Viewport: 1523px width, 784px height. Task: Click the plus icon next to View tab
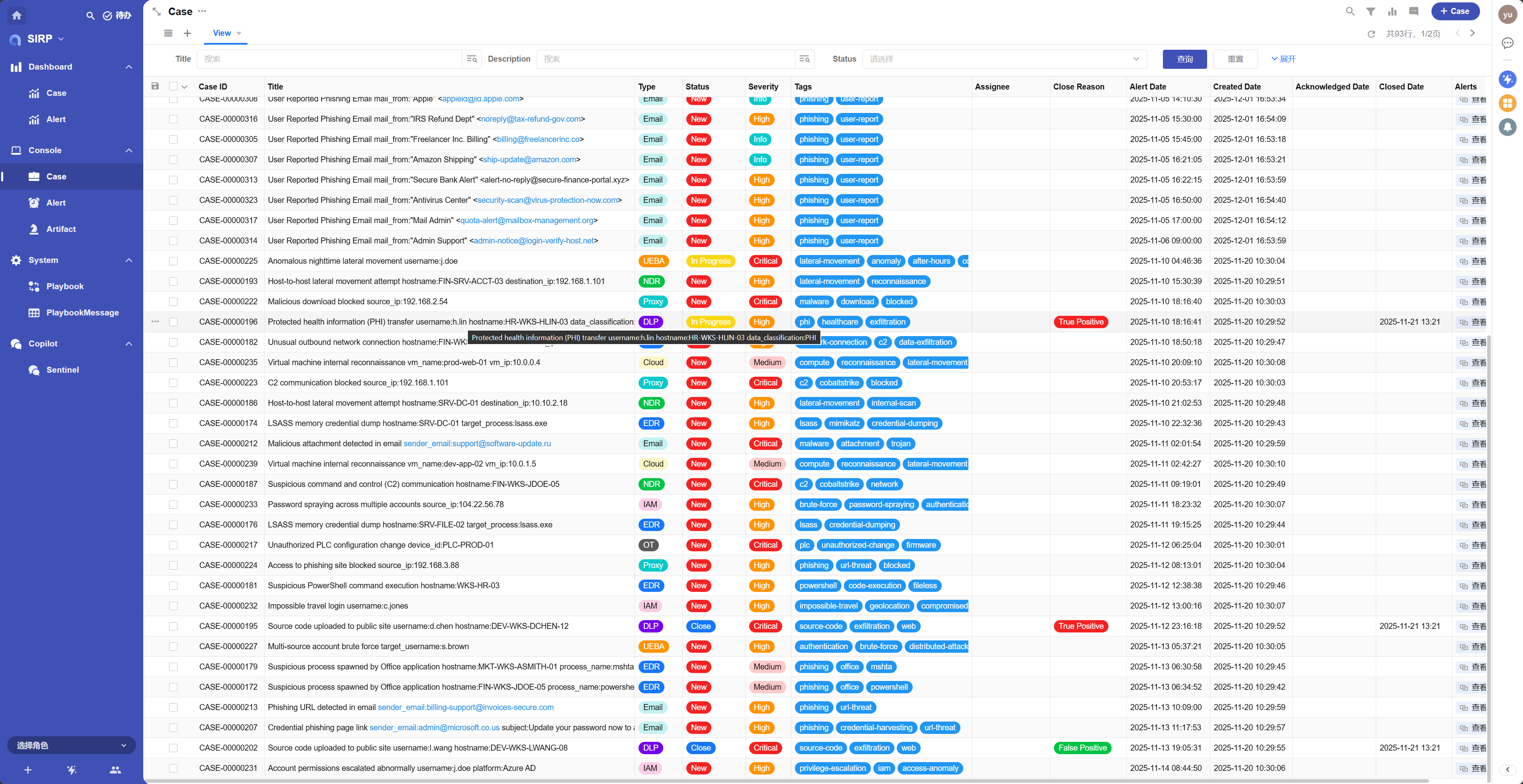(x=187, y=33)
